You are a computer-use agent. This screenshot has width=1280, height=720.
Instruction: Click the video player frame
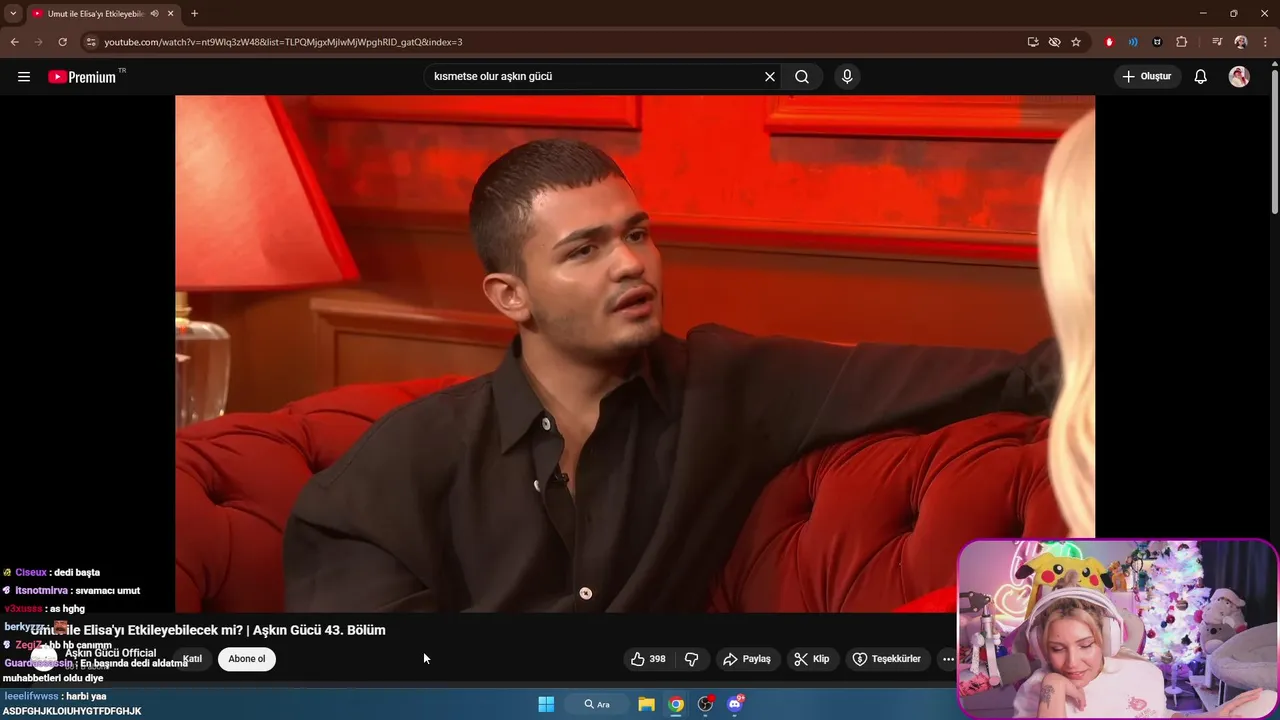[635, 353]
